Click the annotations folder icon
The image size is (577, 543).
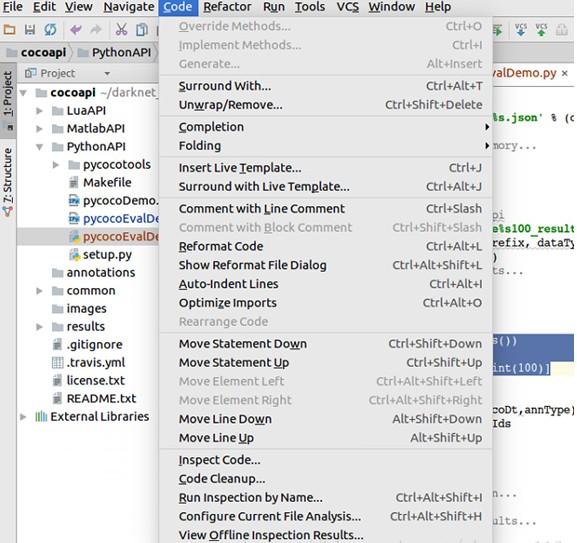tap(57, 273)
